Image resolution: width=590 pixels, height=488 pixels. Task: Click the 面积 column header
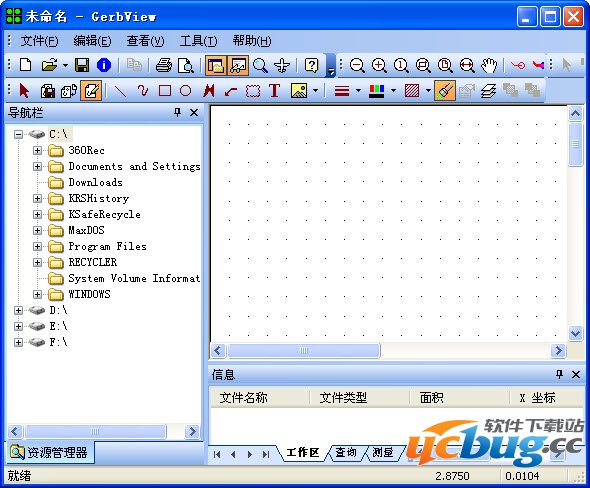(x=460, y=398)
